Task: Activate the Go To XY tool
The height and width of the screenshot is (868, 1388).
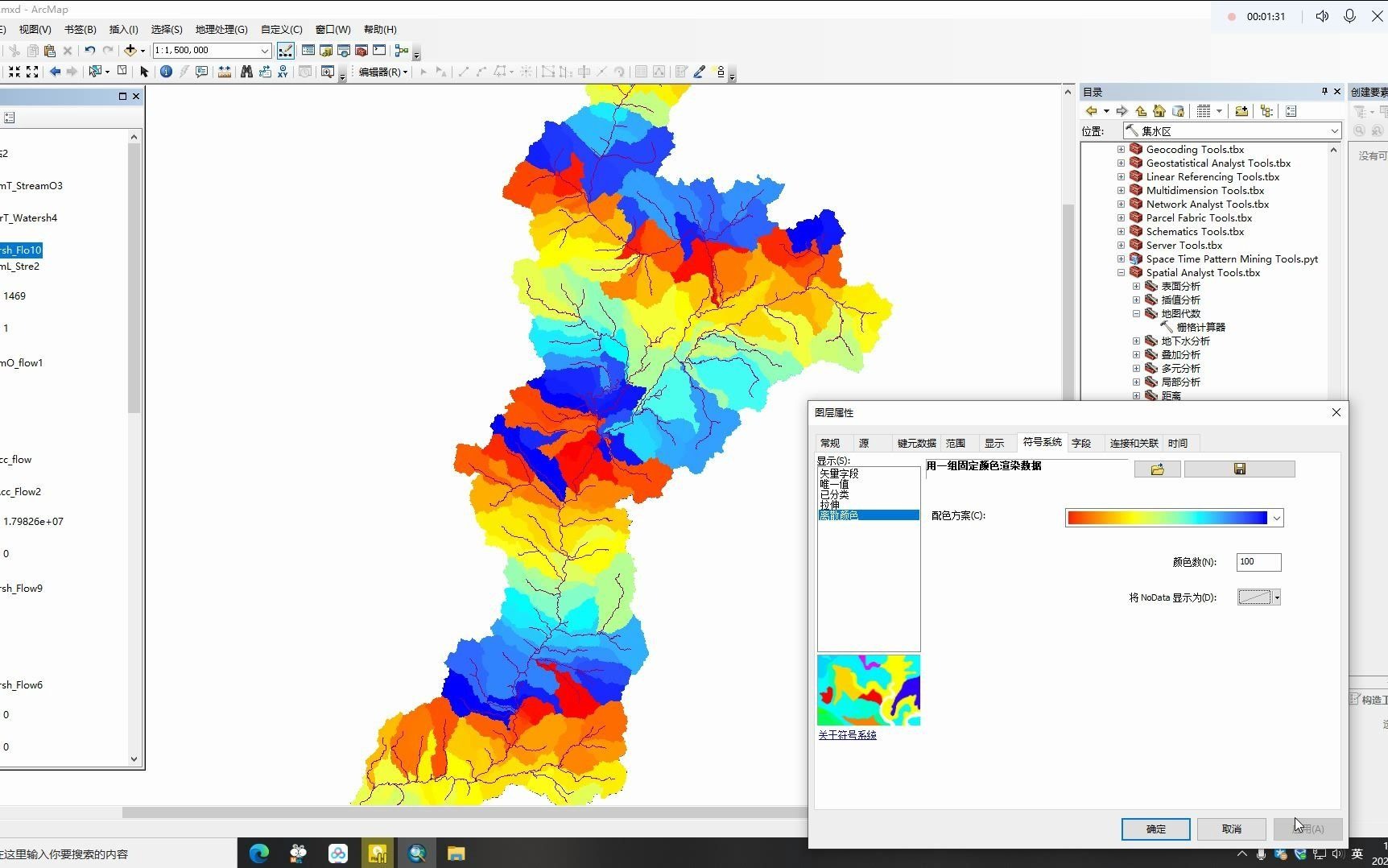Action: tap(284, 72)
